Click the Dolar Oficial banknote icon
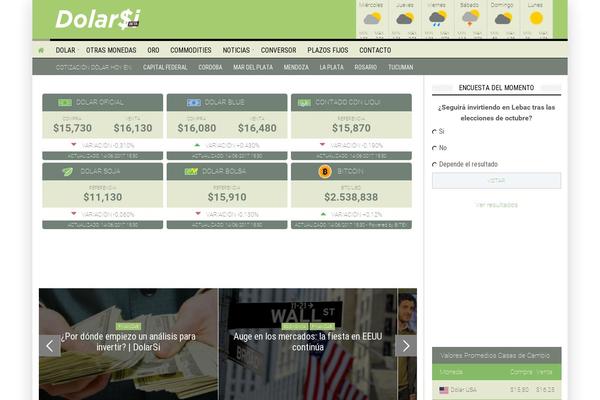Viewport: 600px width, 400px height. point(65,103)
